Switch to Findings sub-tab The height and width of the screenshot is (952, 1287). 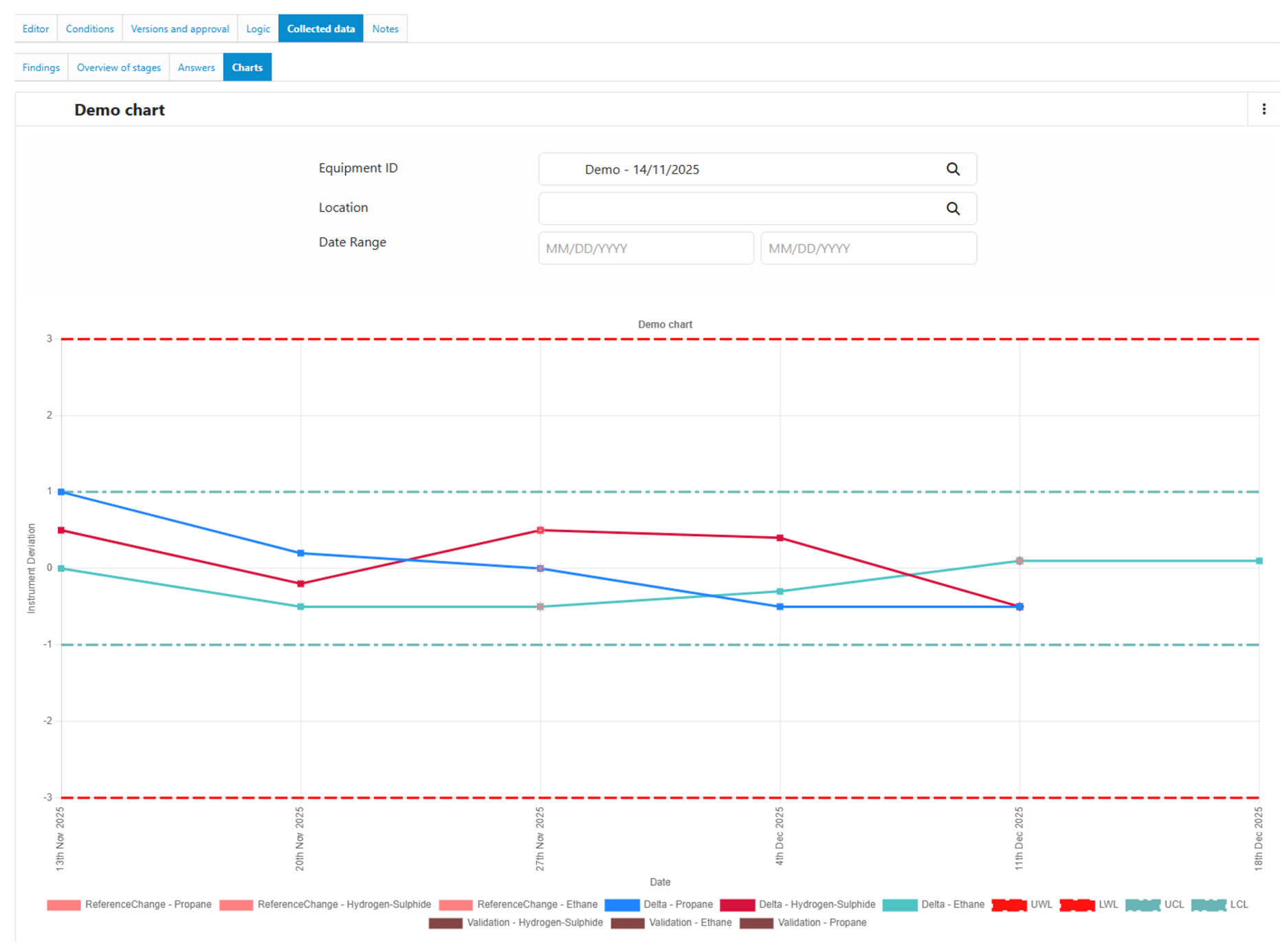41,67
